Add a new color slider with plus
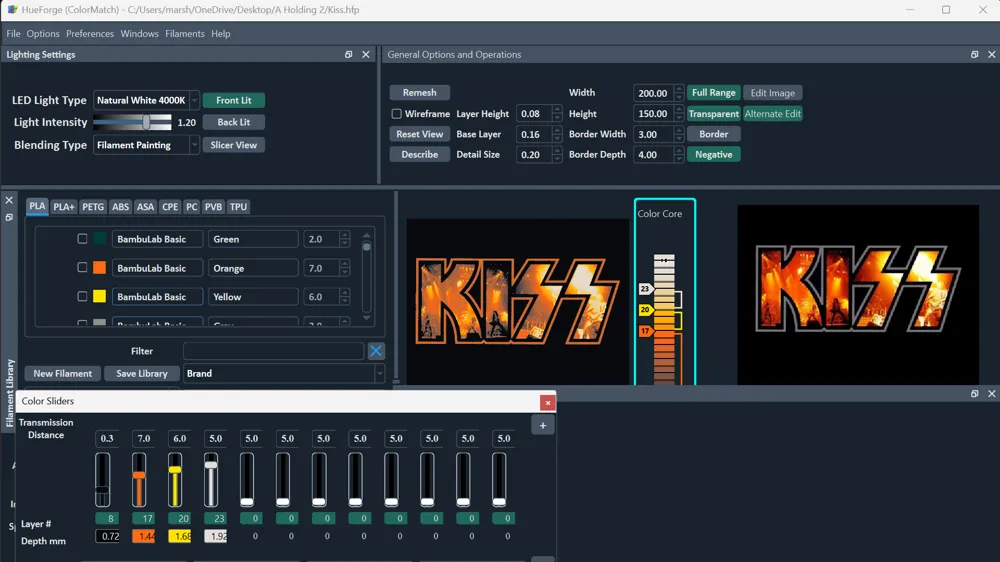This screenshot has height=562, width=1000. click(543, 425)
